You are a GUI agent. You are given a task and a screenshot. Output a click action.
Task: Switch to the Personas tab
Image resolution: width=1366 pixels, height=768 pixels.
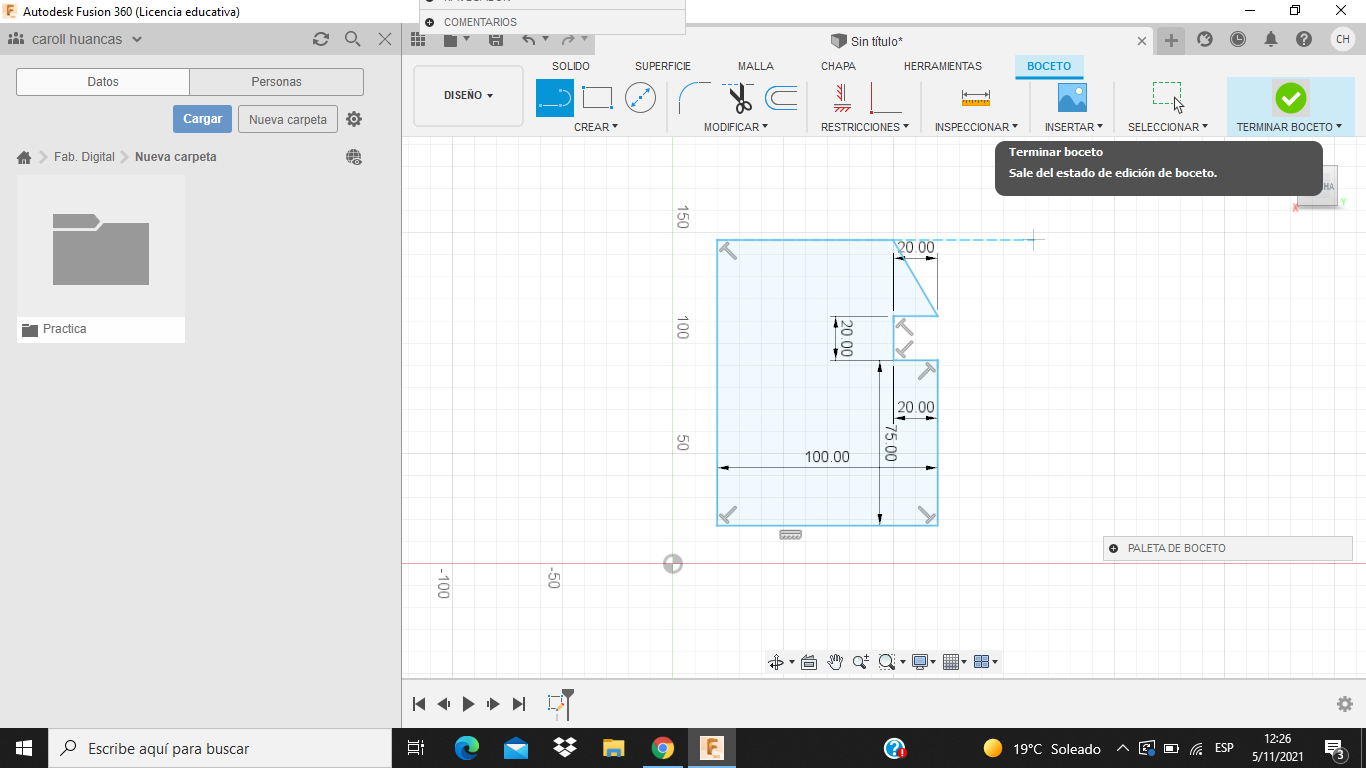coord(277,82)
